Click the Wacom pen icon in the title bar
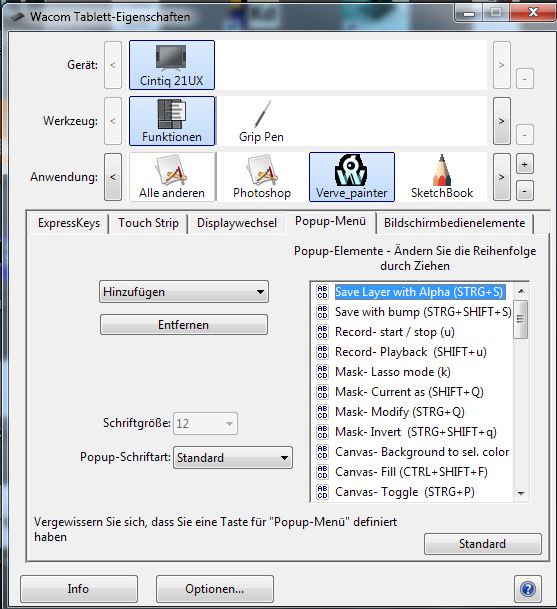557x609 pixels. pyautogui.click(x=17, y=17)
